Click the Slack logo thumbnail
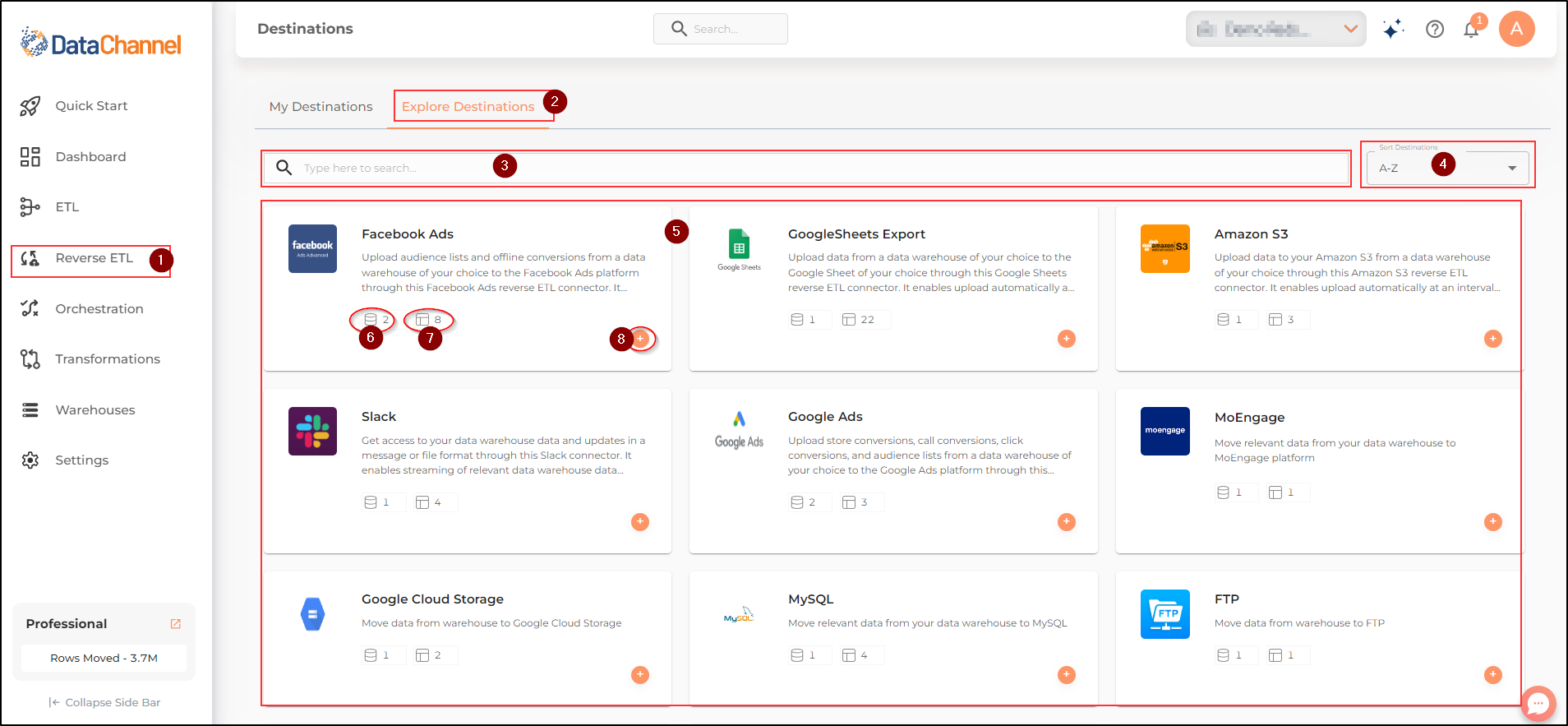This screenshot has height=726, width=1568. click(312, 431)
